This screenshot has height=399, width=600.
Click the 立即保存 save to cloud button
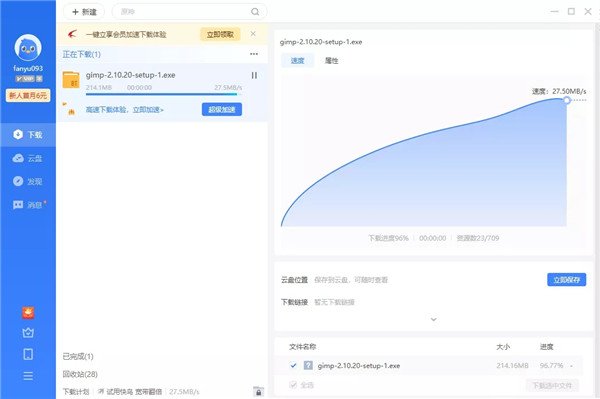[x=566, y=280]
